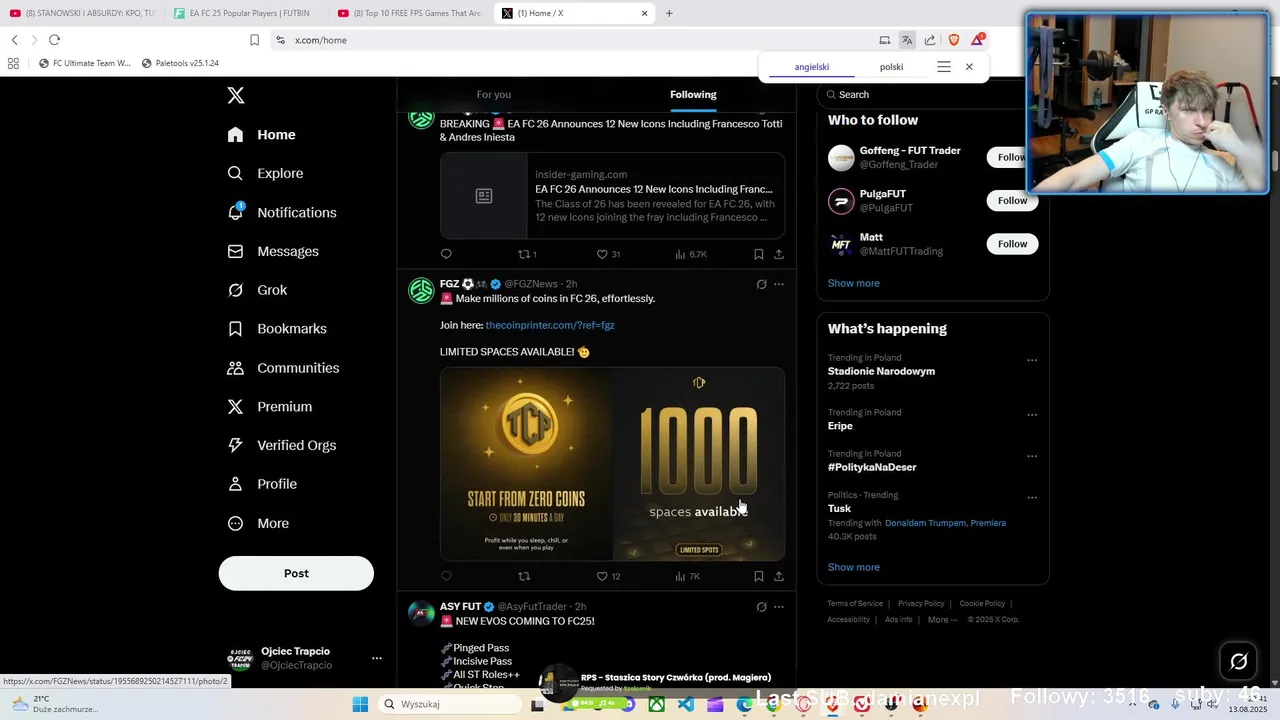Close the translate popup
The height and width of the screenshot is (720, 1280).
(969, 67)
